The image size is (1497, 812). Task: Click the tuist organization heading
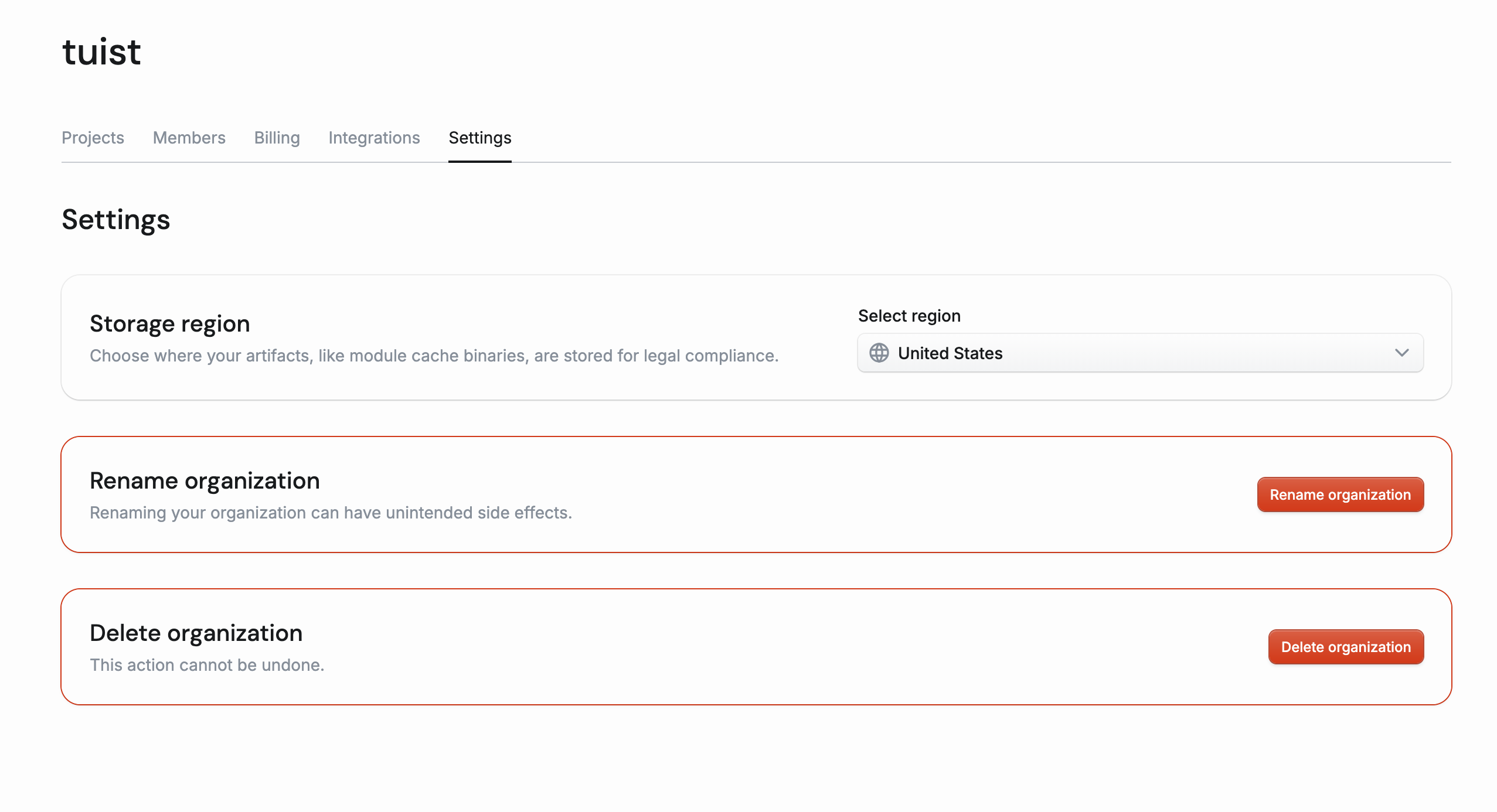tap(101, 52)
